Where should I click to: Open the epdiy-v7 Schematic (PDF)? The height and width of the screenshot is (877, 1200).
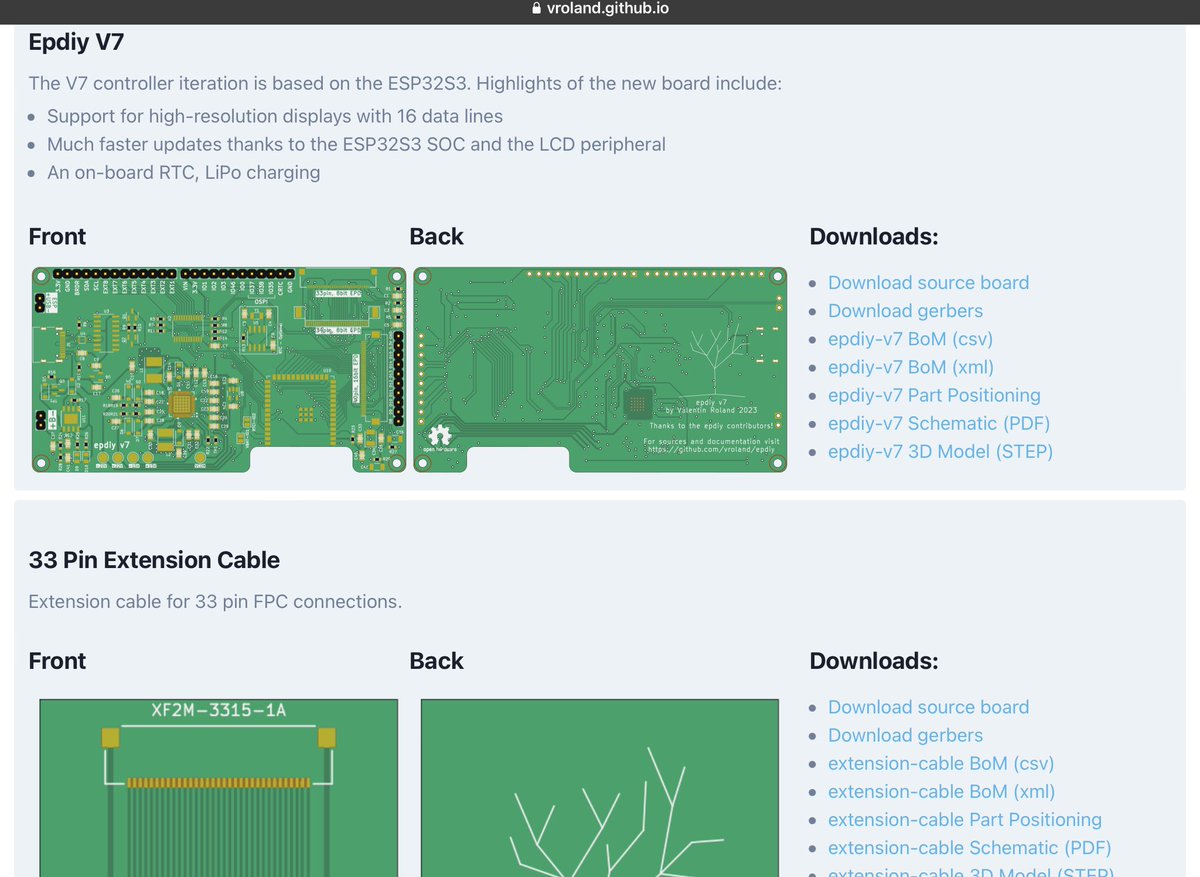tap(939, 423)
